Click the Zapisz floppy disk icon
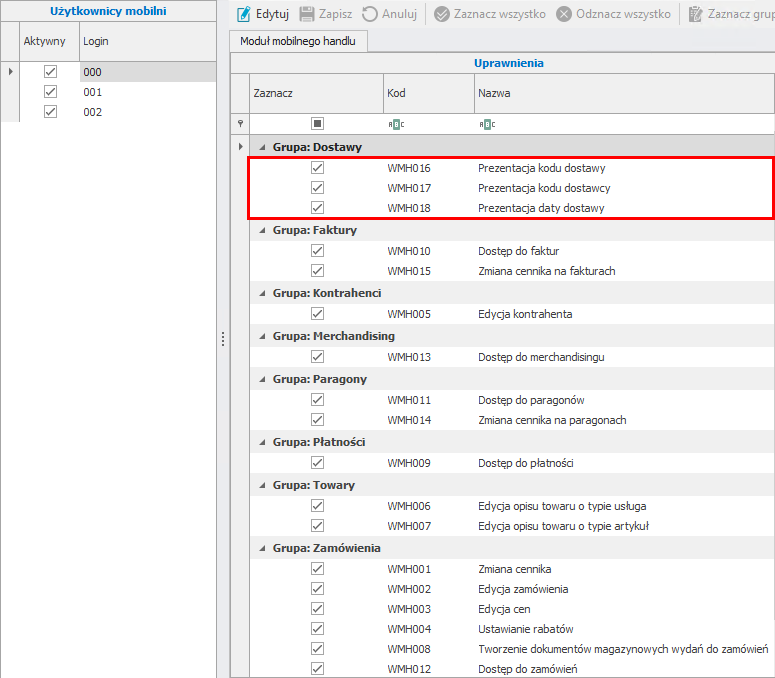775x678 pixels. click(307, 15)
